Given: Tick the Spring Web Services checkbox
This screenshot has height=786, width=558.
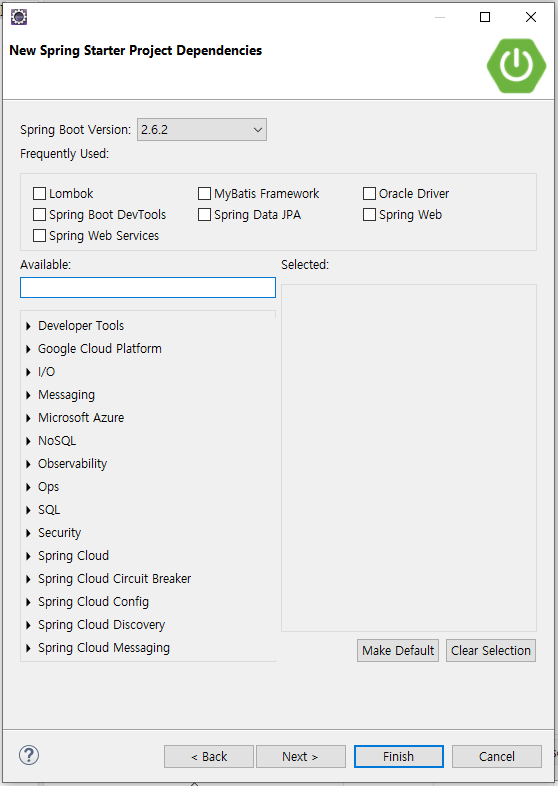Looking at the screenshot, I should [x=39, y=236].
